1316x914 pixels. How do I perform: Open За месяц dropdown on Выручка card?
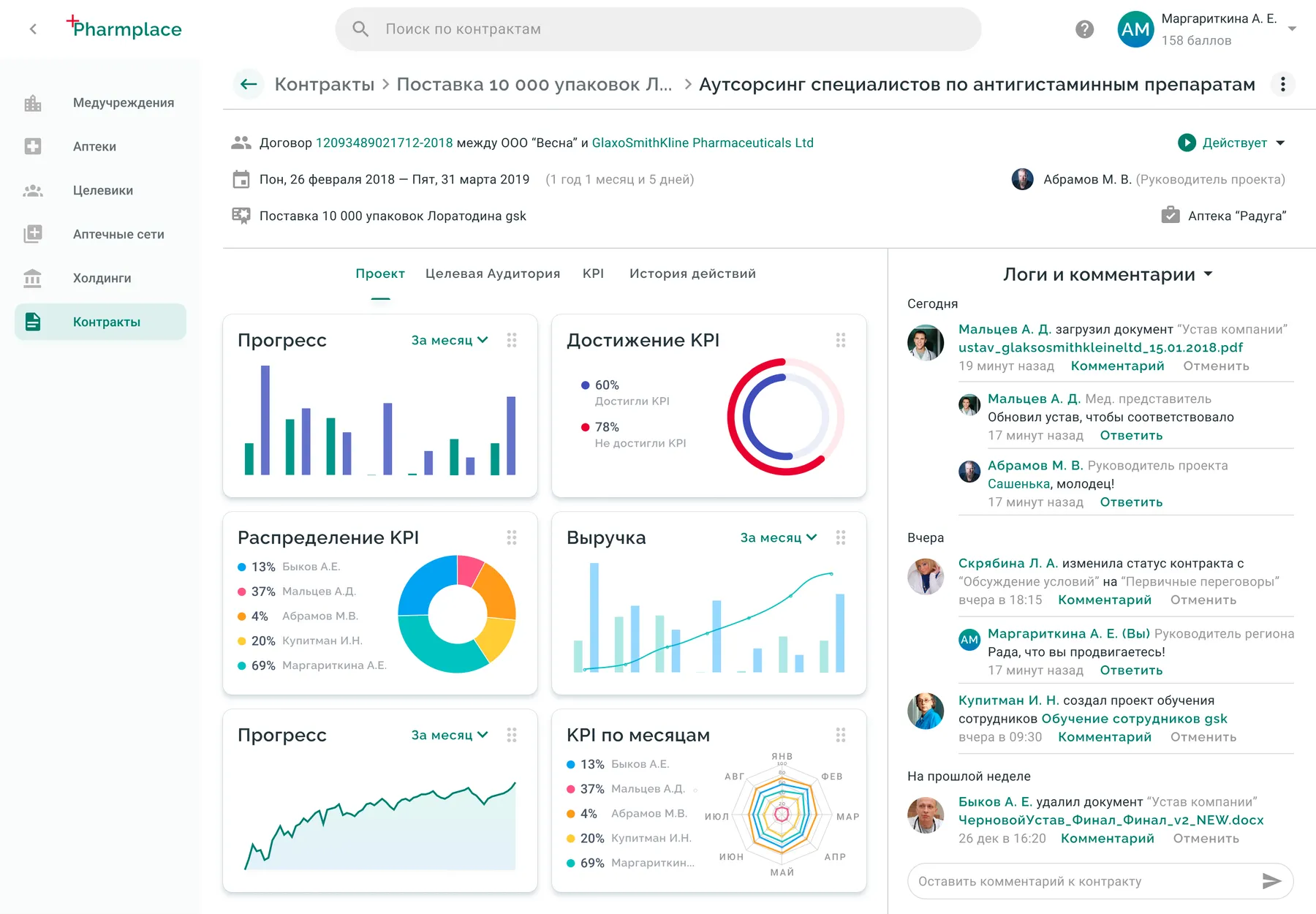[x=779, y=537]
